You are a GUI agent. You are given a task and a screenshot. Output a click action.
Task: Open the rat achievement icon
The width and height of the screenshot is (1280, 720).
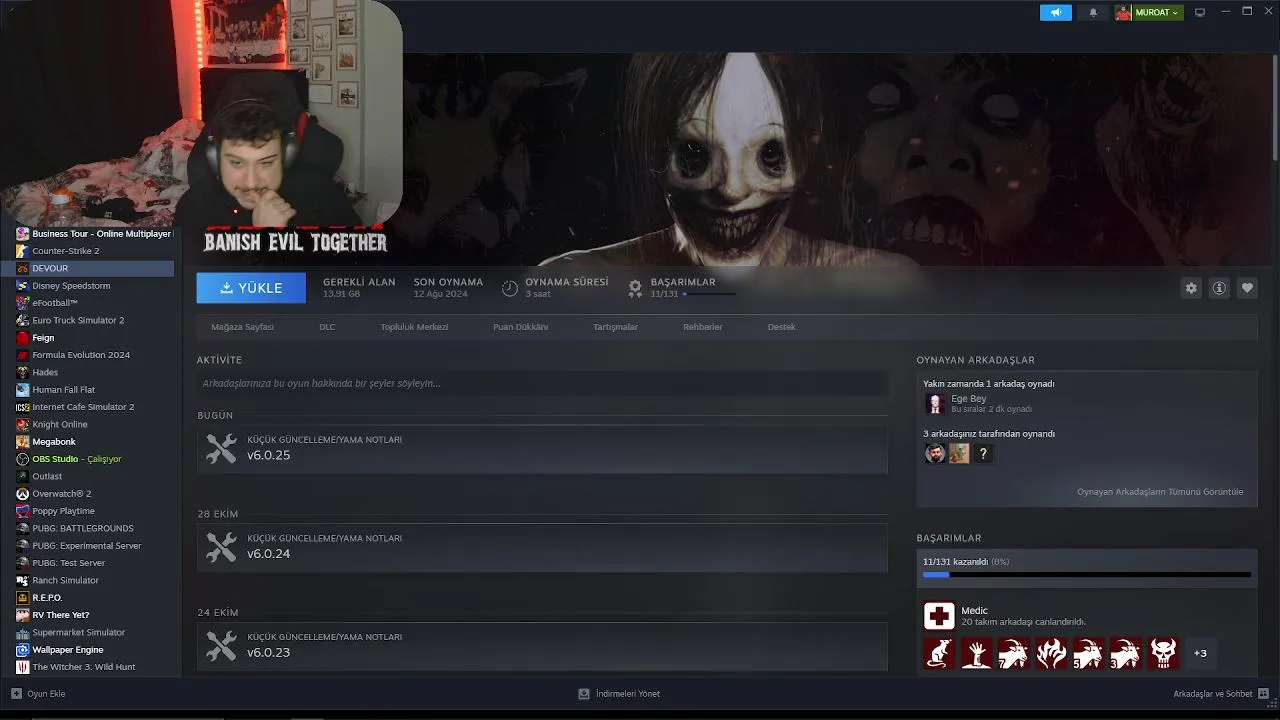939,654
